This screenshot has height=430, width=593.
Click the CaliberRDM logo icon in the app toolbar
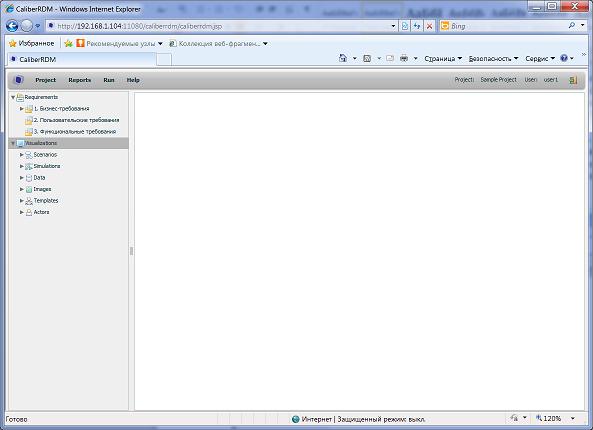pyautogui.click(x=19, y=80)
